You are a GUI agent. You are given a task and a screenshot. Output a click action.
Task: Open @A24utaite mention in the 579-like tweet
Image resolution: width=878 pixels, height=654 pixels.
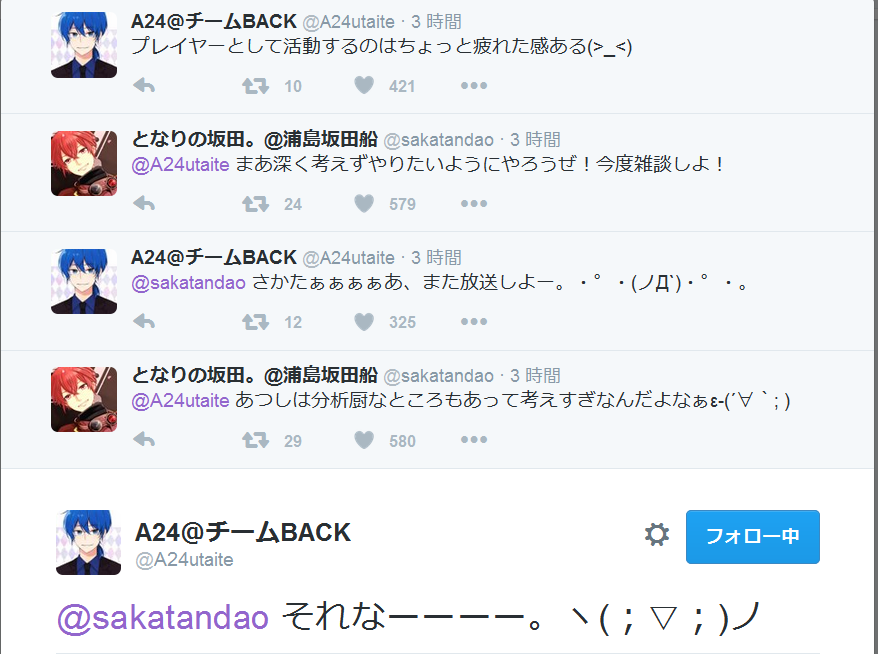click(x=180, y=165)
